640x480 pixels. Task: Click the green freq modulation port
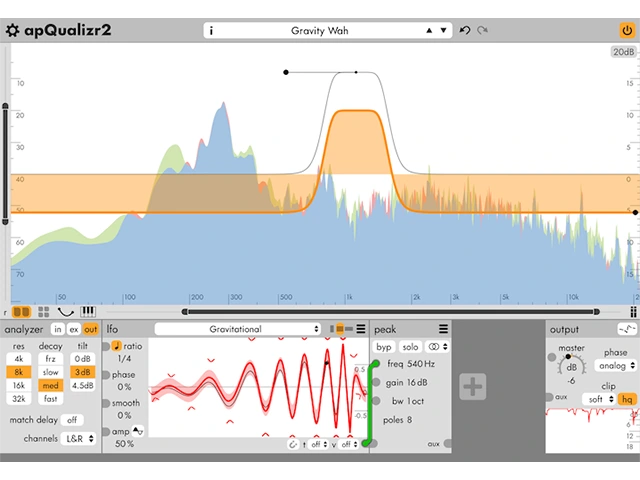[375, 364]
